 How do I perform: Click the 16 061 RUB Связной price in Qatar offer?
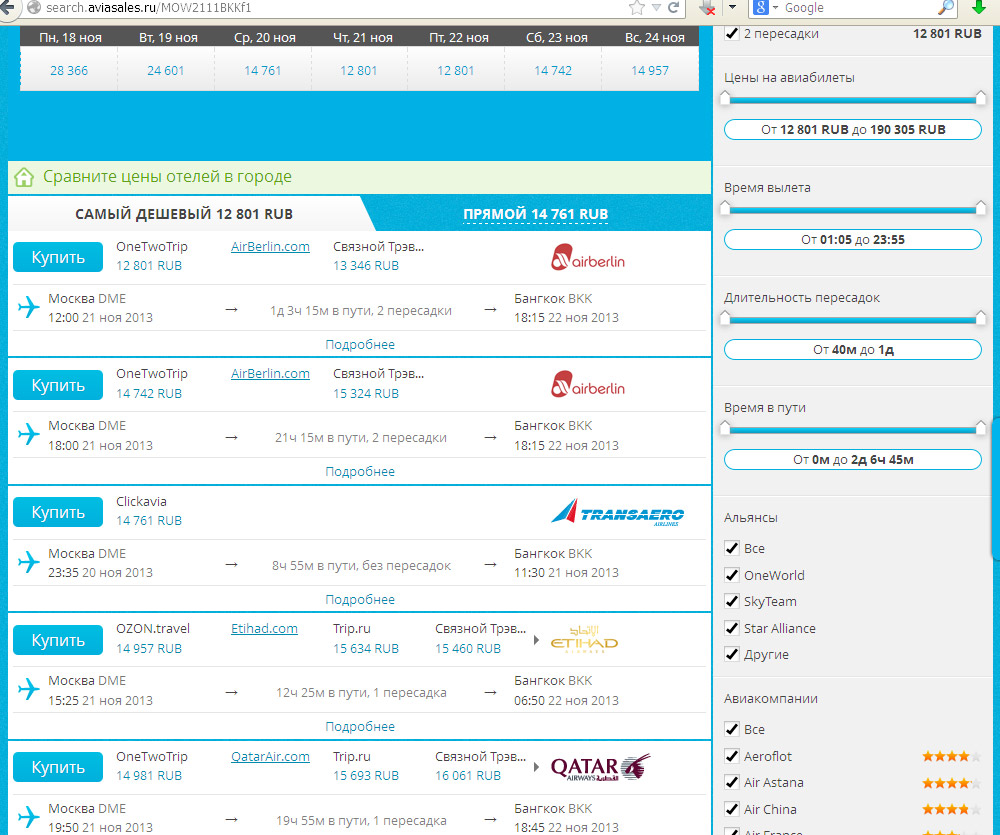click(x=468, y=776)
